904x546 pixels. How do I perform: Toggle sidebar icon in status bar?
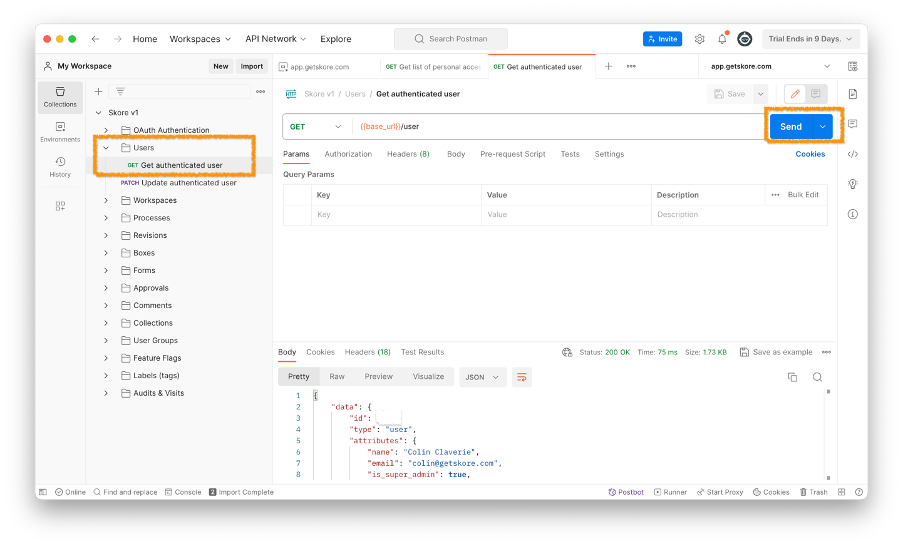(x=43, y=492)
